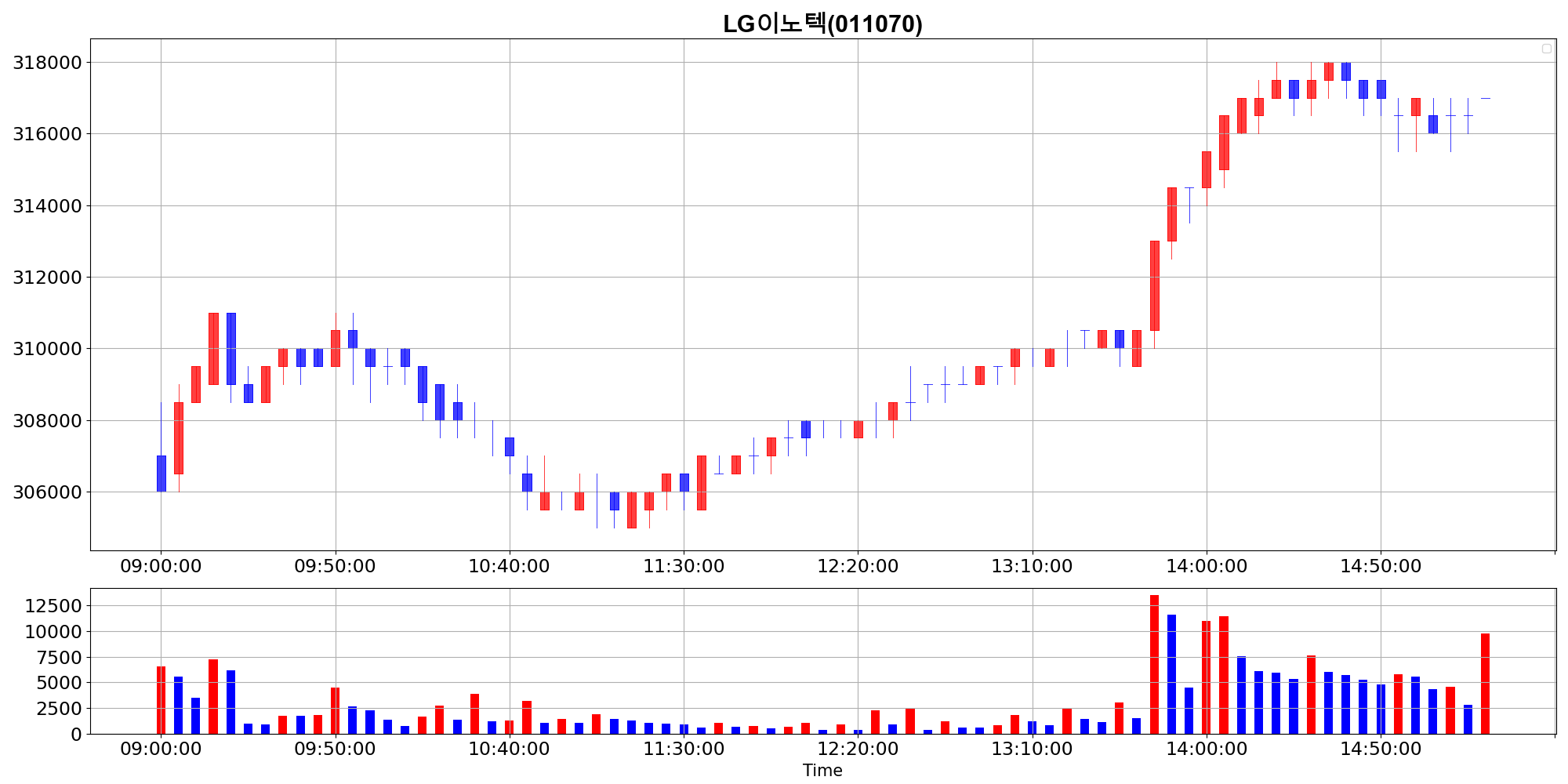Click the chart title LG이노텍(011070)
The height and width of the screenshot is (784, 1568).
point(822,24)
